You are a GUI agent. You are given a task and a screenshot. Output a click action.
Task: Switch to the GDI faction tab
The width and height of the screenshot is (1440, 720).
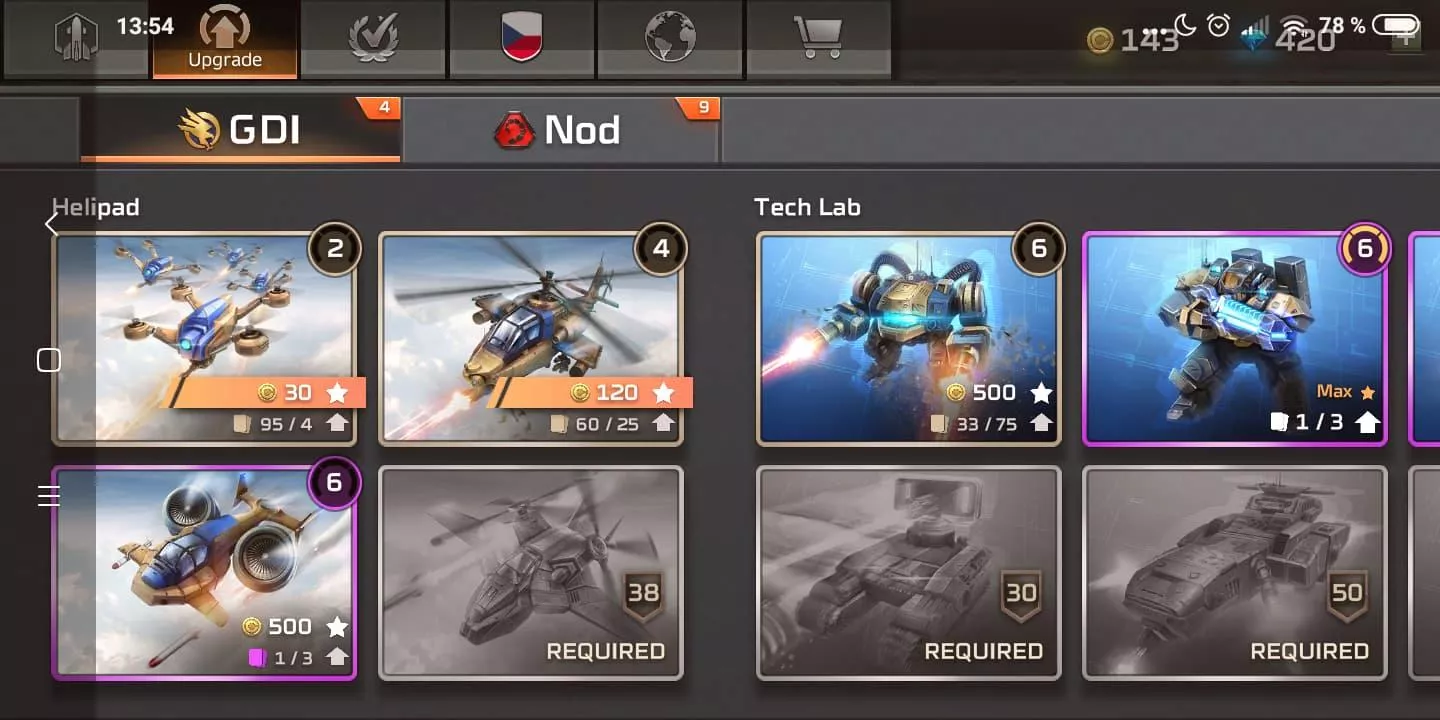(x=240, y=130)
